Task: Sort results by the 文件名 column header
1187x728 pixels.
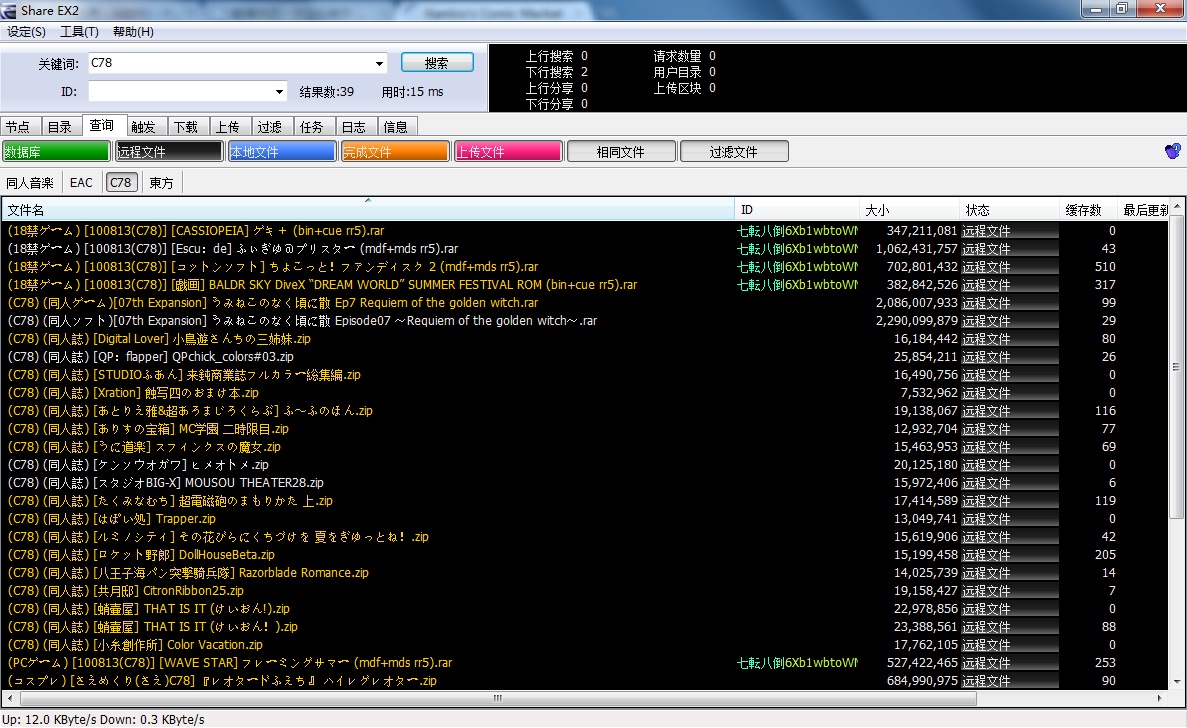Action: pyautogui.click(x=368, y=210)
